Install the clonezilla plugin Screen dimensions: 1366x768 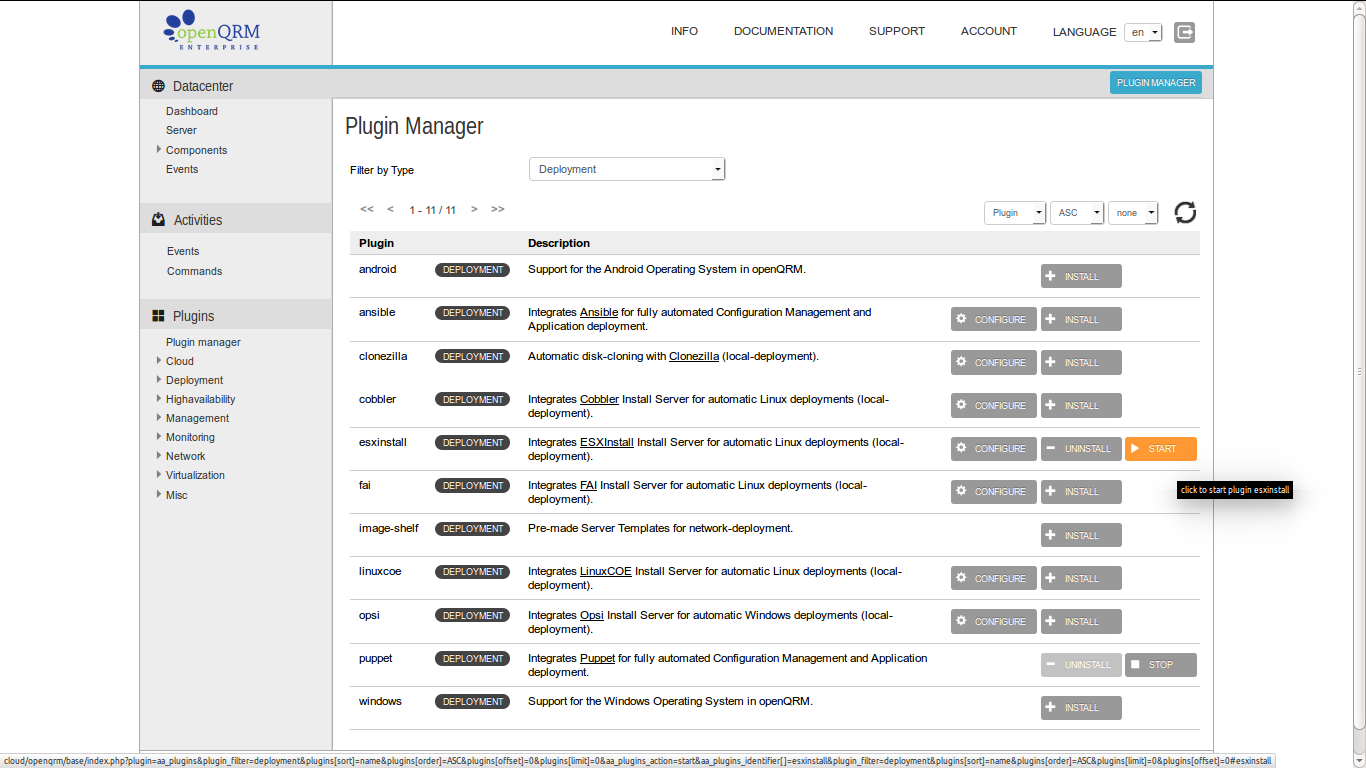click(x=1081, y=362)
